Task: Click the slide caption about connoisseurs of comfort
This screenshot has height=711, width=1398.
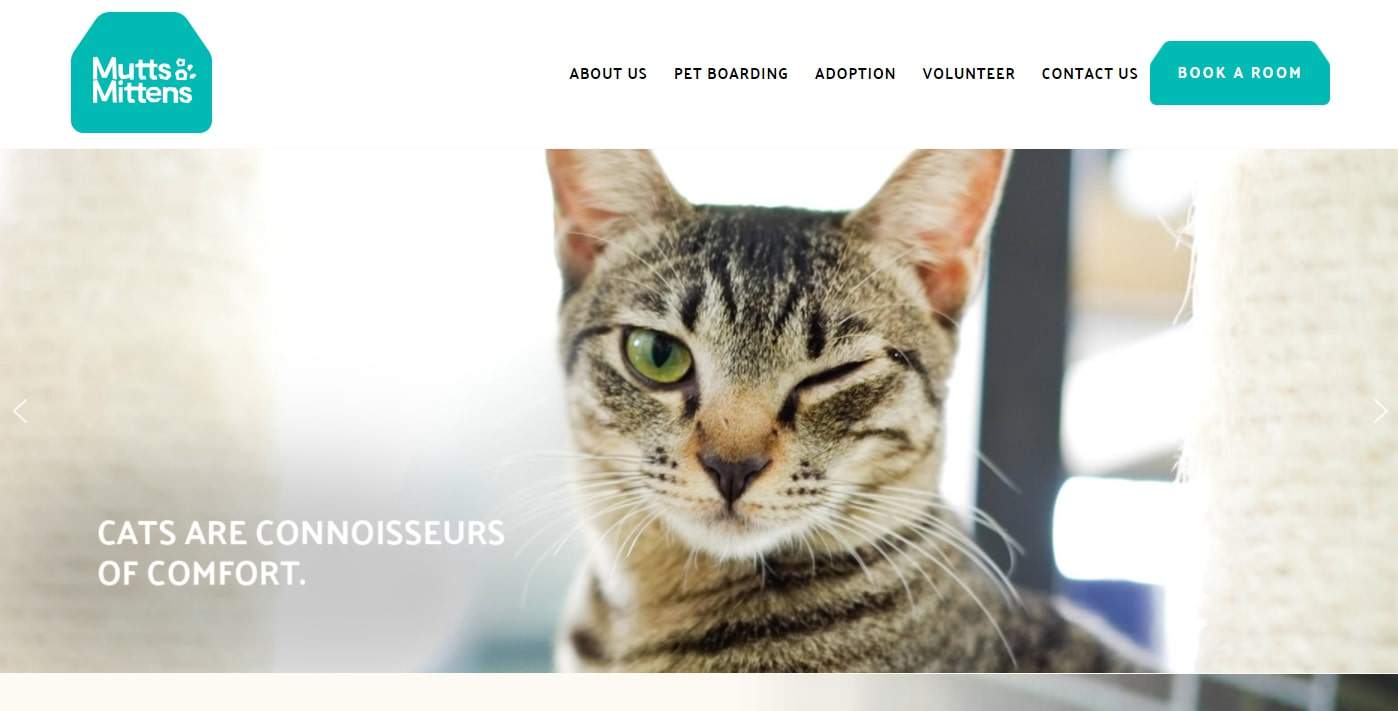Action: [x=301, y=553]
